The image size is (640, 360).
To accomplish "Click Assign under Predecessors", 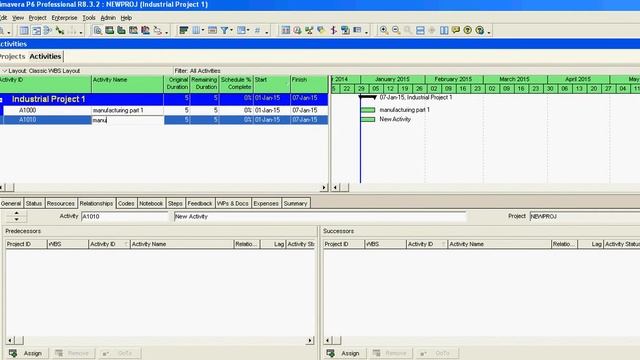I will (27, 353).
